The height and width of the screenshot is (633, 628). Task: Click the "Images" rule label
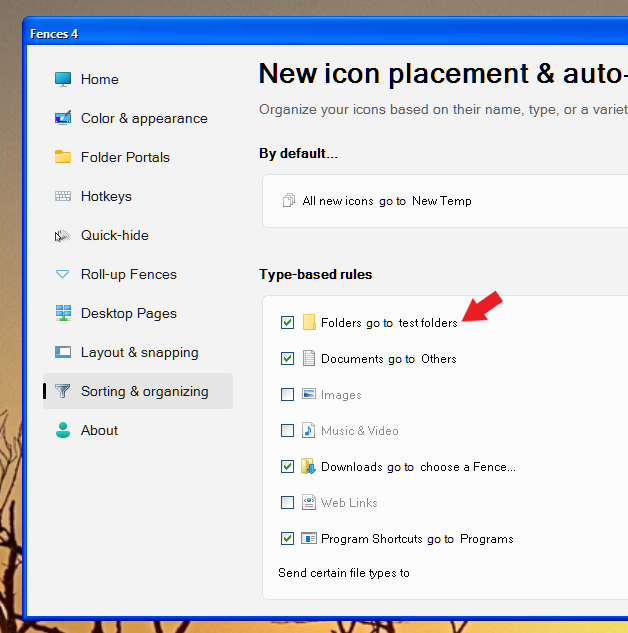[x=341, y=395]
